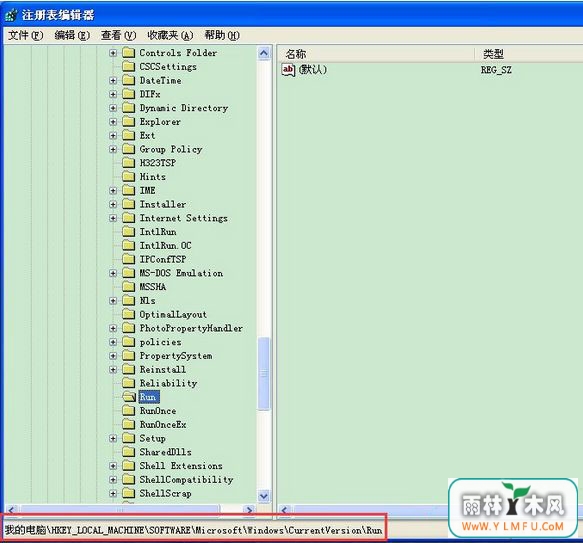The width and height of the screenshot is (583, 543).
Task: Expand the Shell Extensions key
Action: (113, 466)
